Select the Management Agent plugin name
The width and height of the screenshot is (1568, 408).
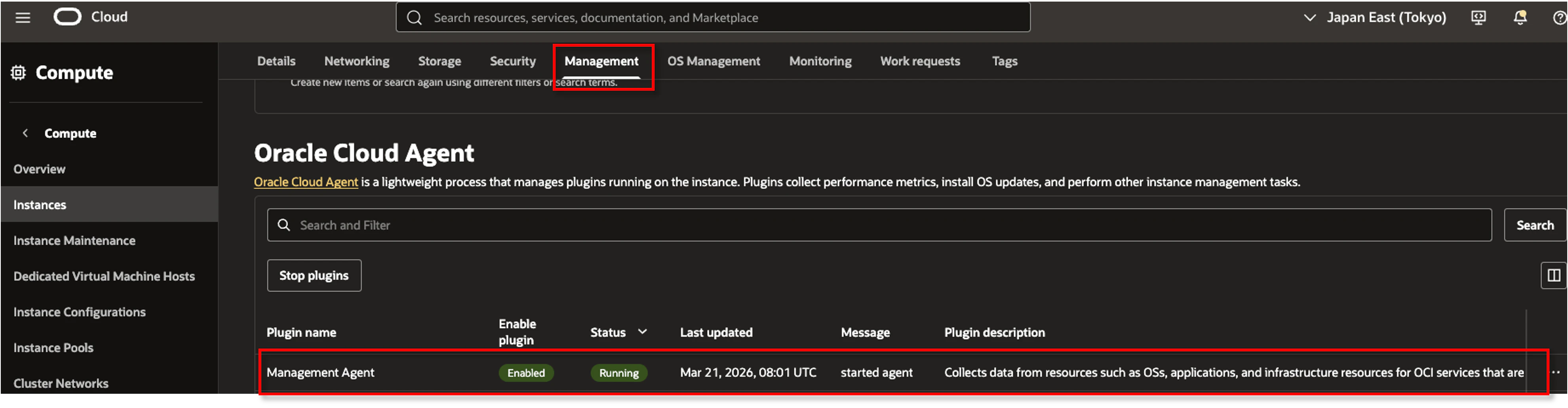(x=320, y=372)
